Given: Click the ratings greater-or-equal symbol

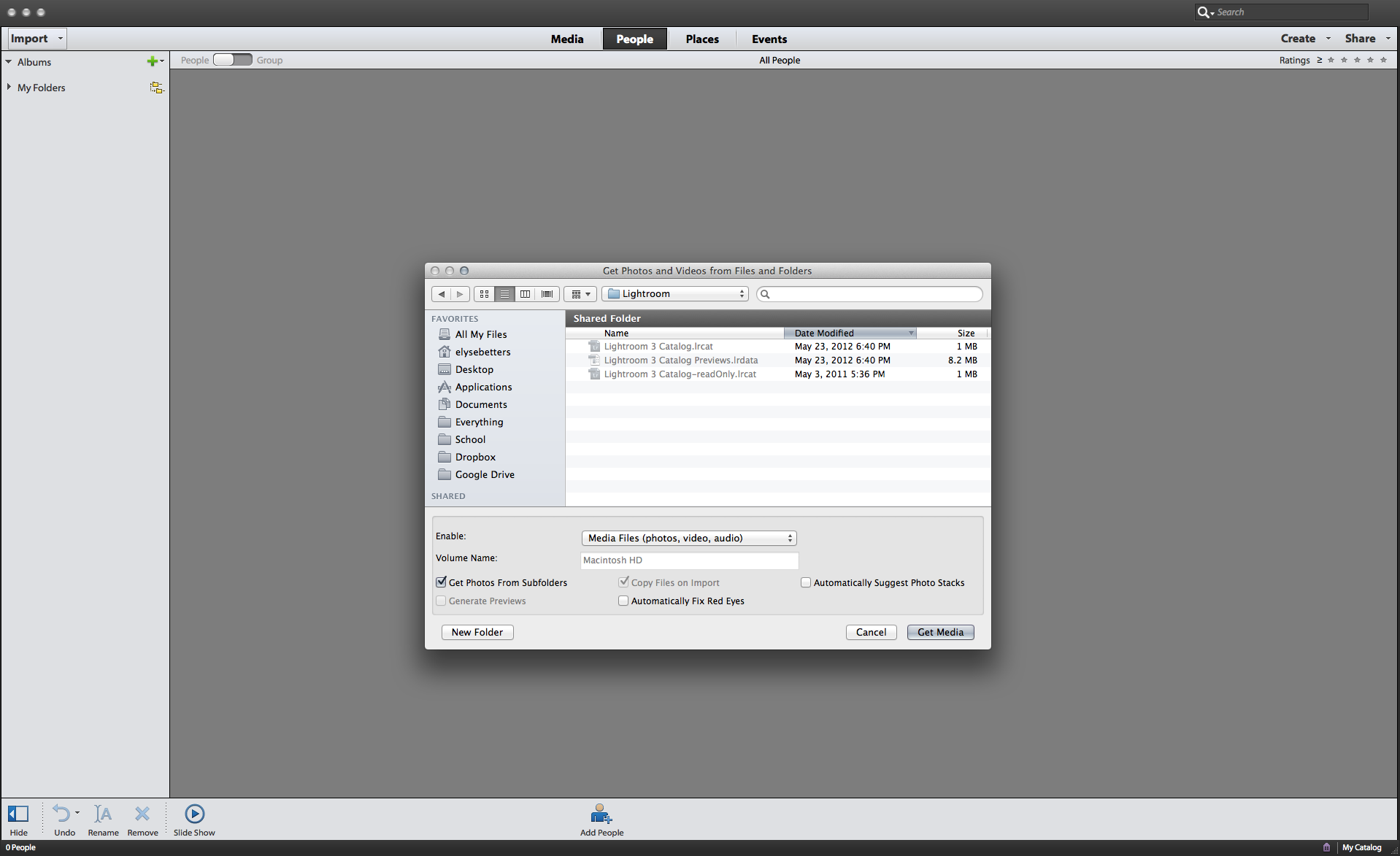Looking at the screenshot, I should (x=1319, y=60).
